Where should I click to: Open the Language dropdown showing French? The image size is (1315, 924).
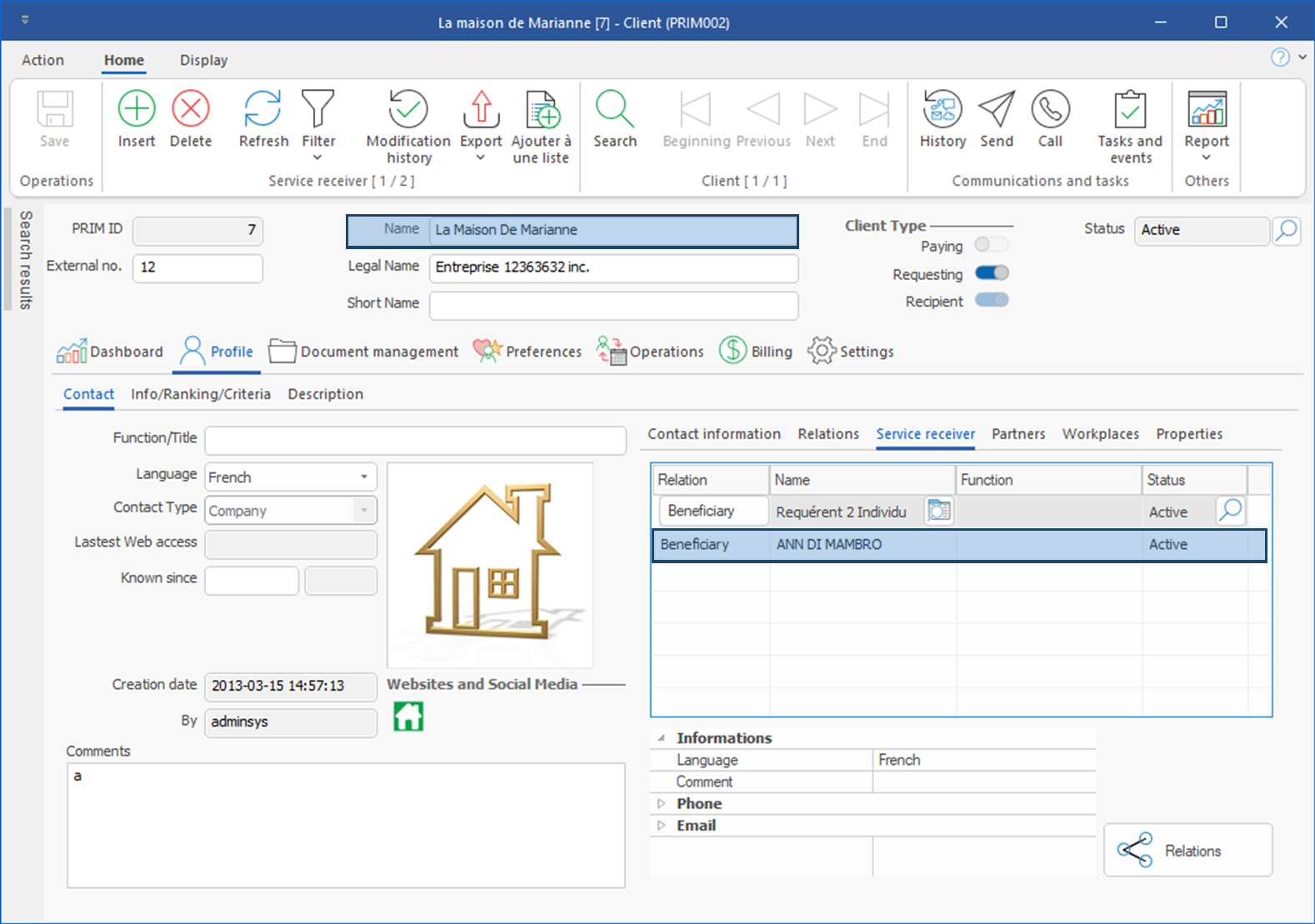[x=364, y=477]
